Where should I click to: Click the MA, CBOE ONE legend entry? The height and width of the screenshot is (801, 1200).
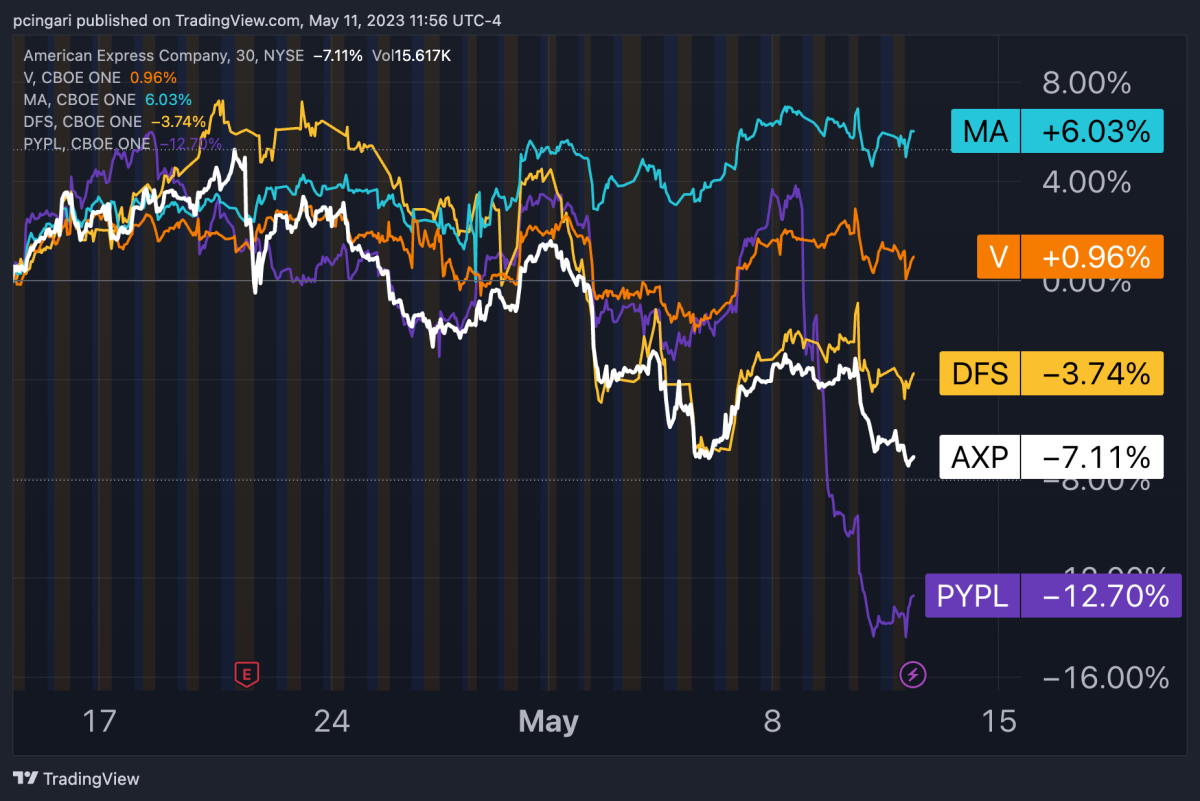point(80,99)
